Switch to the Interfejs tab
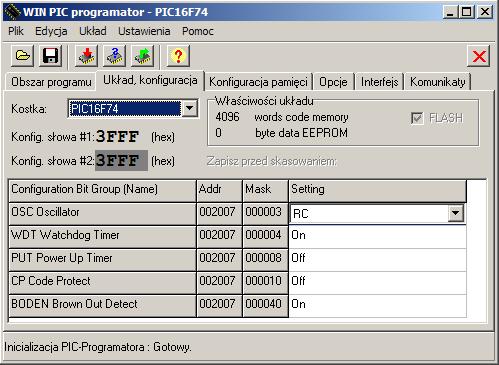499x365 pixels. coord(379,82)
